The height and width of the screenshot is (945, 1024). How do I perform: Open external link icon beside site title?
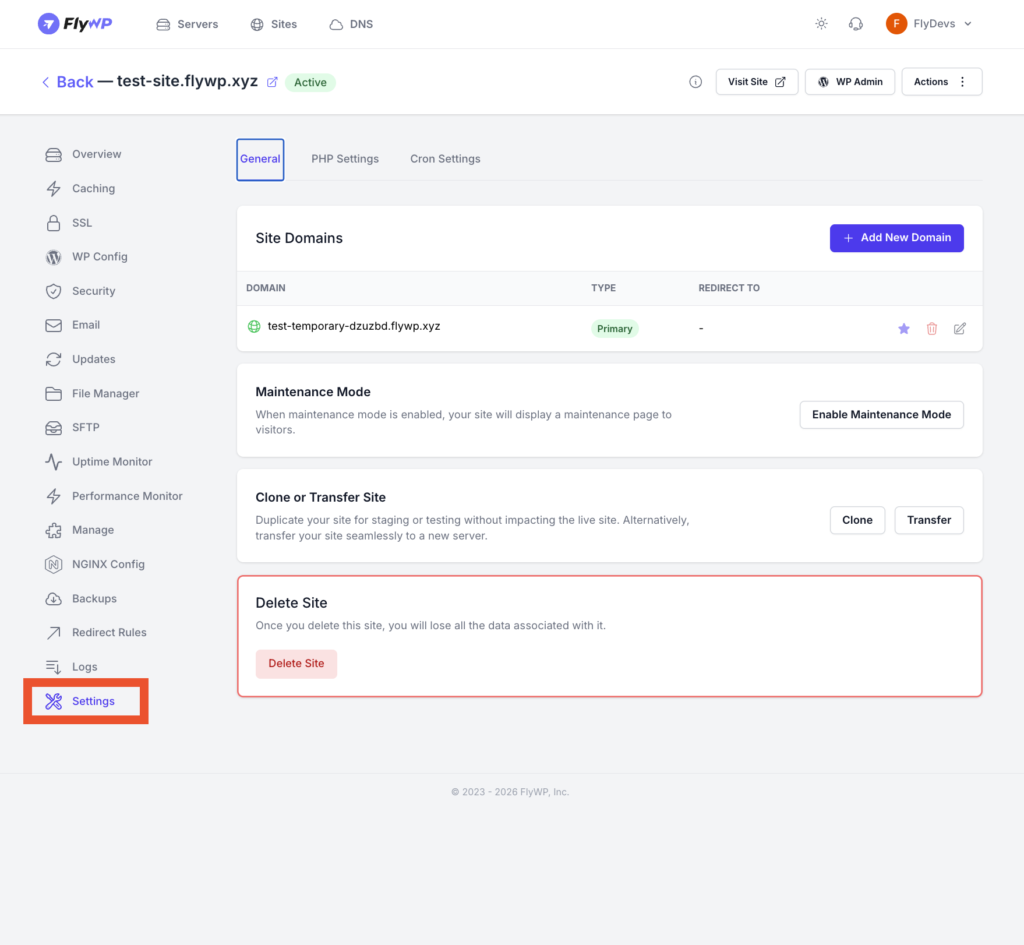click(272, 82)
